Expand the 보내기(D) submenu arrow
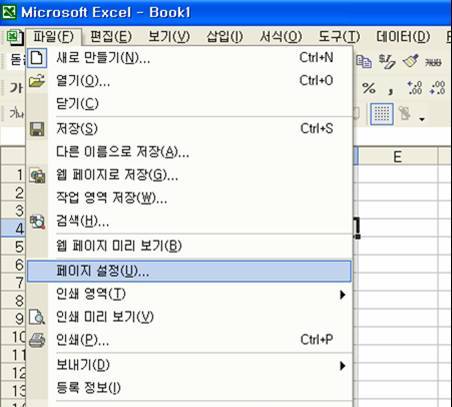 (x=342, y=366)
